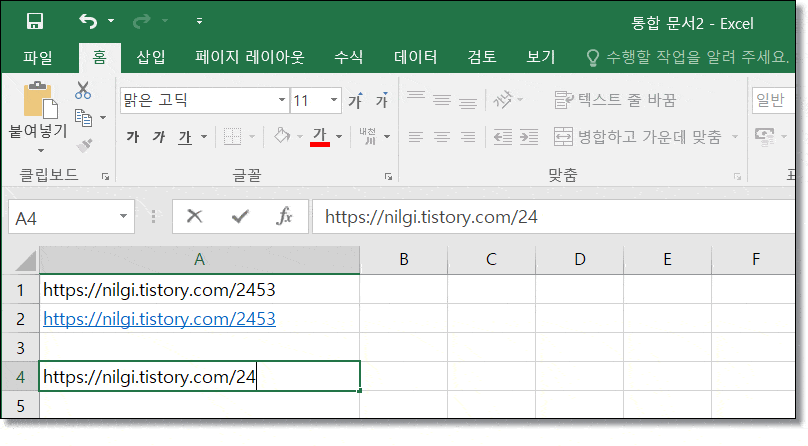Toggle 텍스트 줄 바꿈 wrap text

[x=615, y=100]
